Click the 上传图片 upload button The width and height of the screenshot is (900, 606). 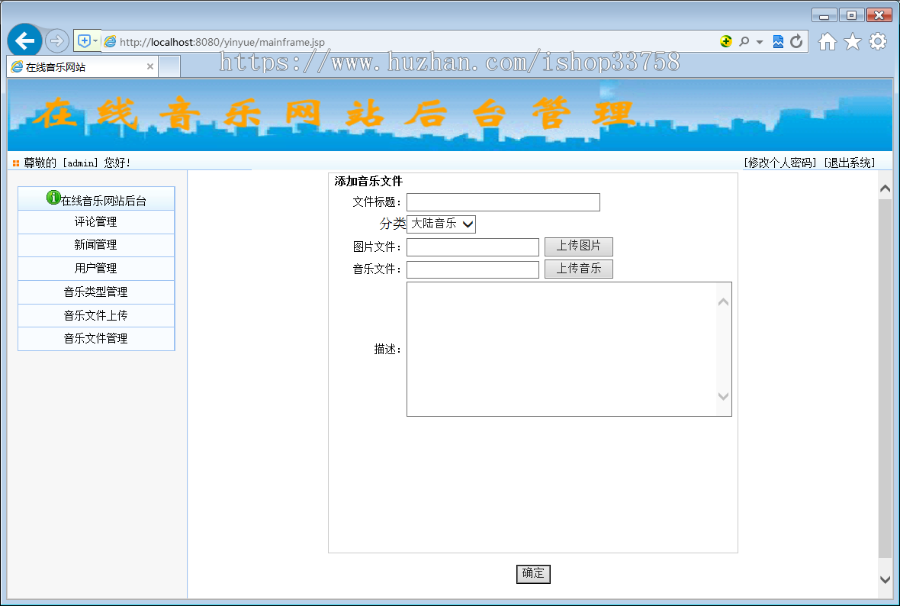click(578, 246)
